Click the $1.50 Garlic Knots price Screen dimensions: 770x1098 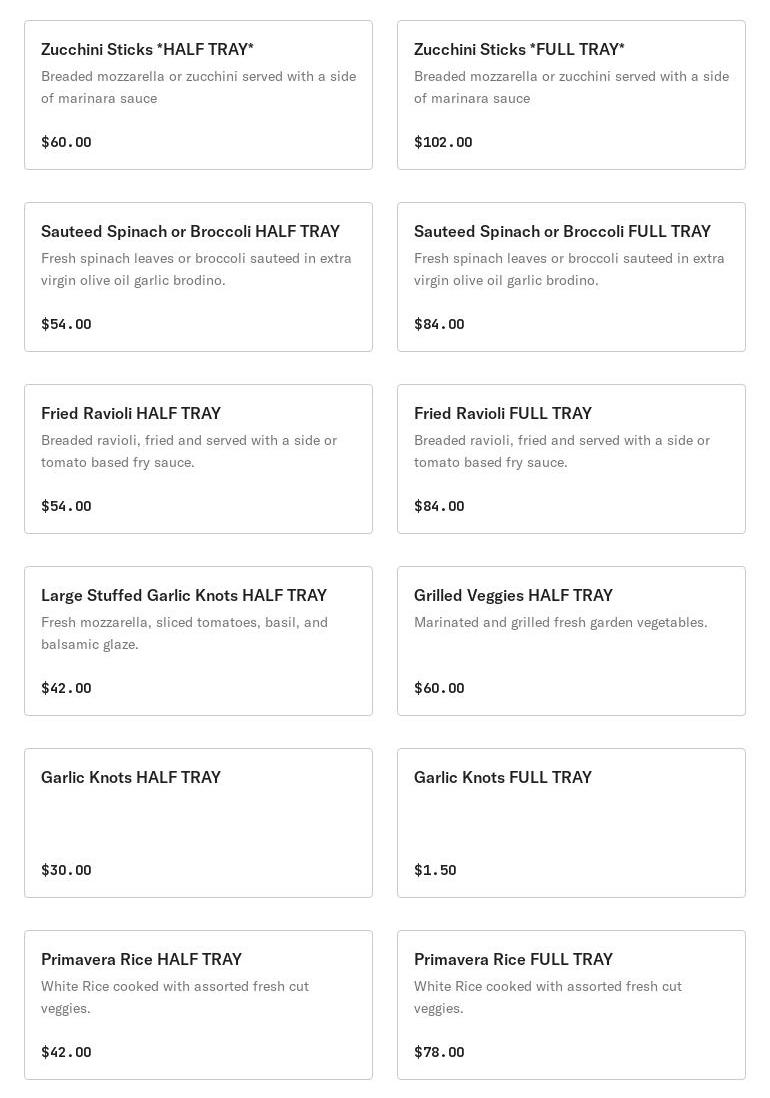coord(435,870)
